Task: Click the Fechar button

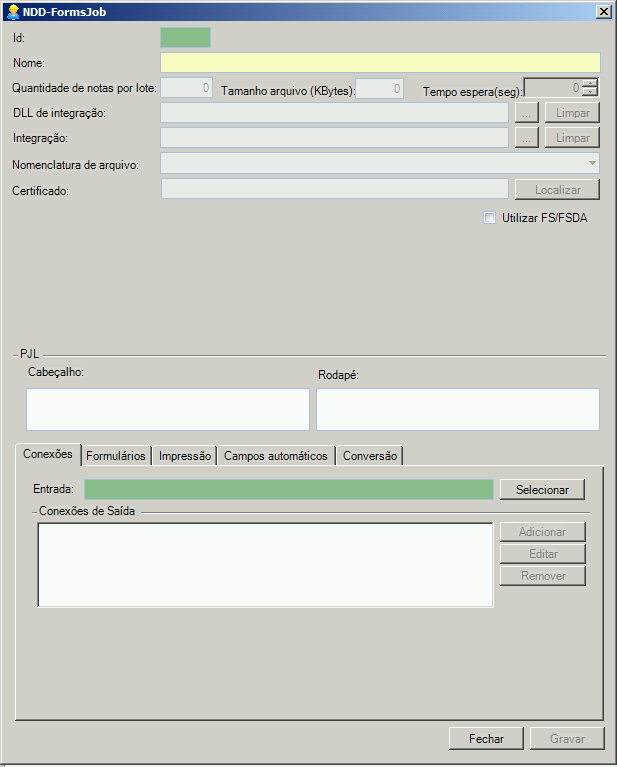Action: pos(486,739)
